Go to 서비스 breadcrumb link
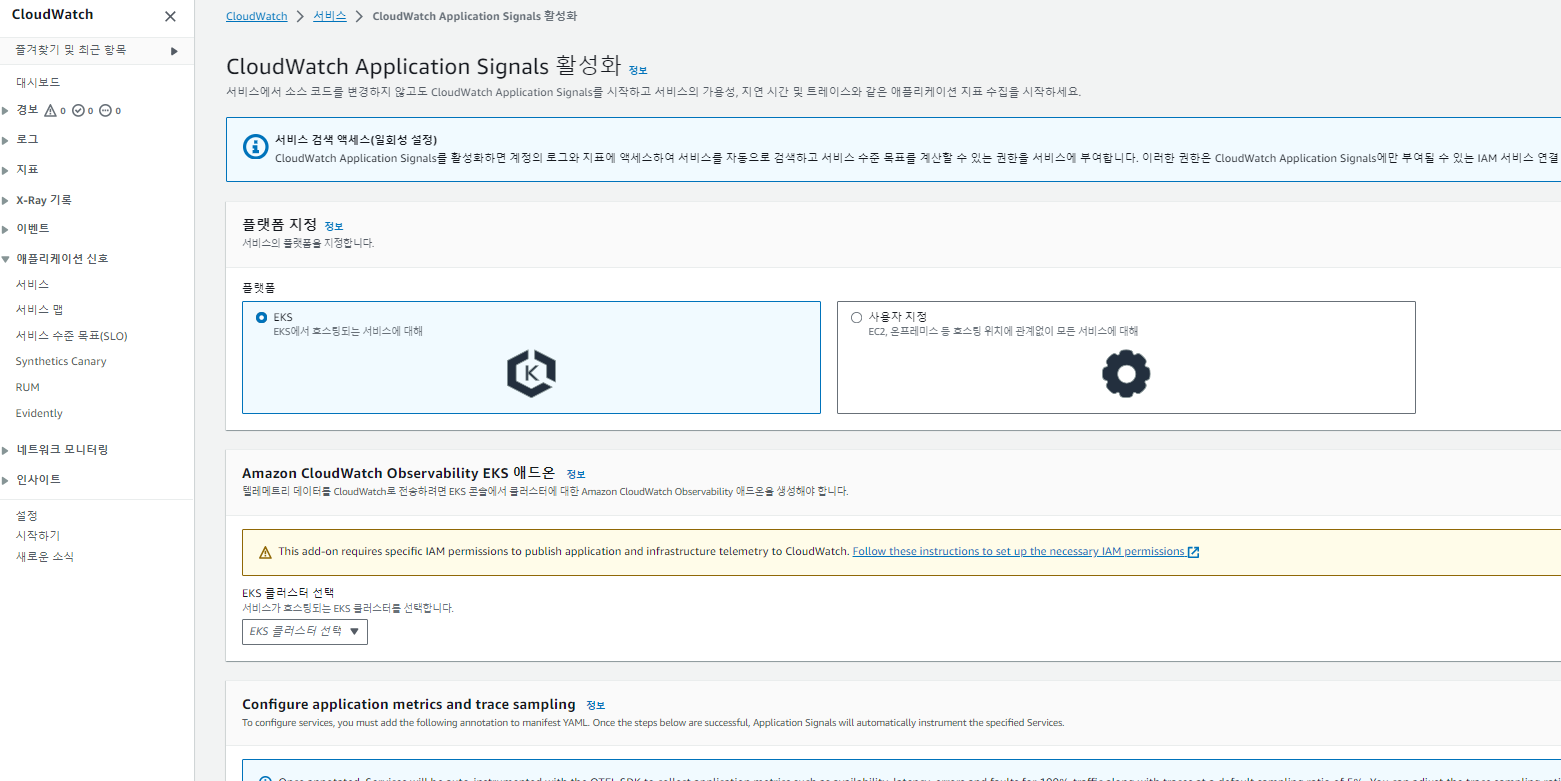This screenshot has width=1561, height=781. [330, 17]
